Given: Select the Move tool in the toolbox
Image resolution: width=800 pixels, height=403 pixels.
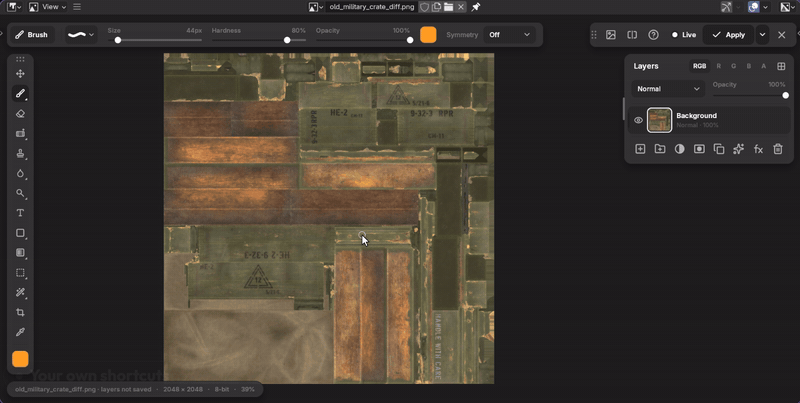Looking at the screenshot, I should point(20,74).
